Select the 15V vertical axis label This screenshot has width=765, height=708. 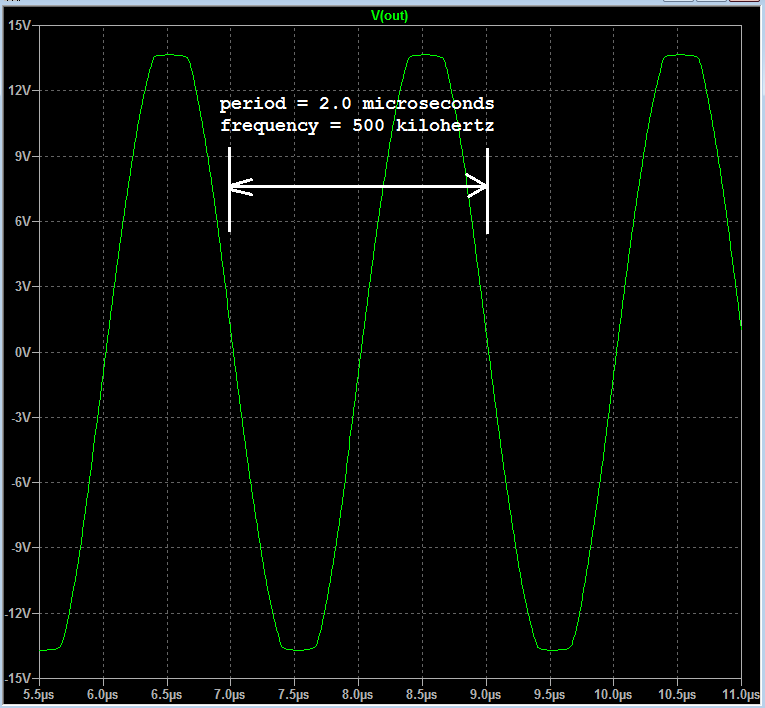(x=19, y=25)
